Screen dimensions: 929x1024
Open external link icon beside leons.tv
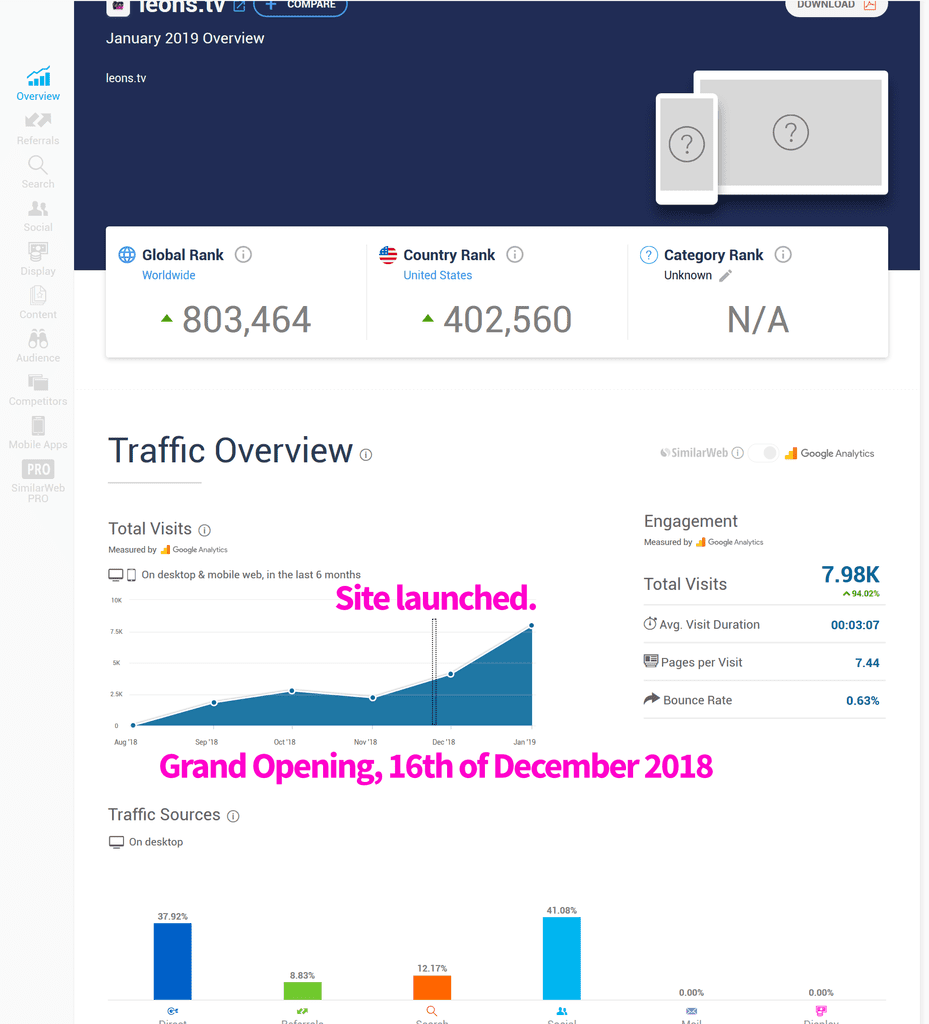239,6
